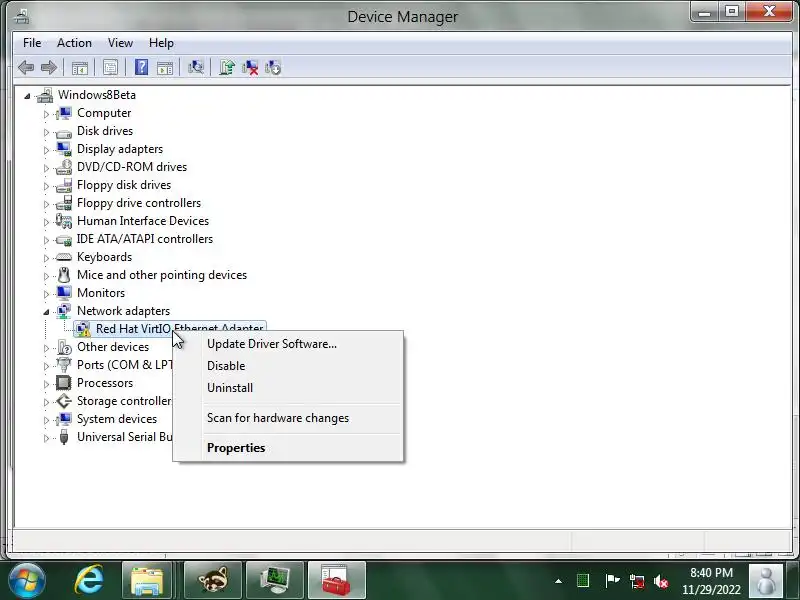The image size is (800, 600).
Task: Collapse the Network adapters arrow
Action: pos(46,312)
